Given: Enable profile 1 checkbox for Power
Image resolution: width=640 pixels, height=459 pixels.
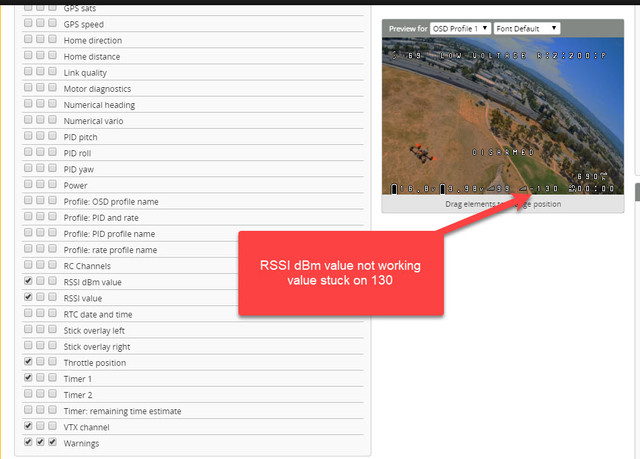Looking at the screenshot, I should [x=28, y=184].
